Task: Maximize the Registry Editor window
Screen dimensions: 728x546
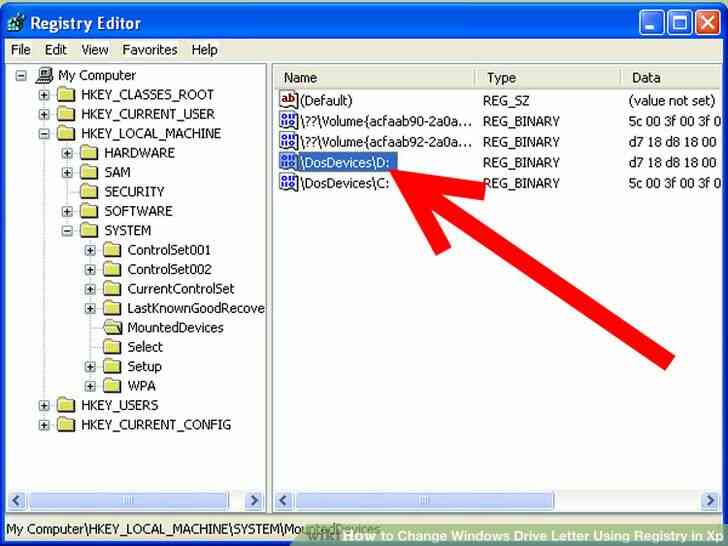Action: [x=680, y=23]
